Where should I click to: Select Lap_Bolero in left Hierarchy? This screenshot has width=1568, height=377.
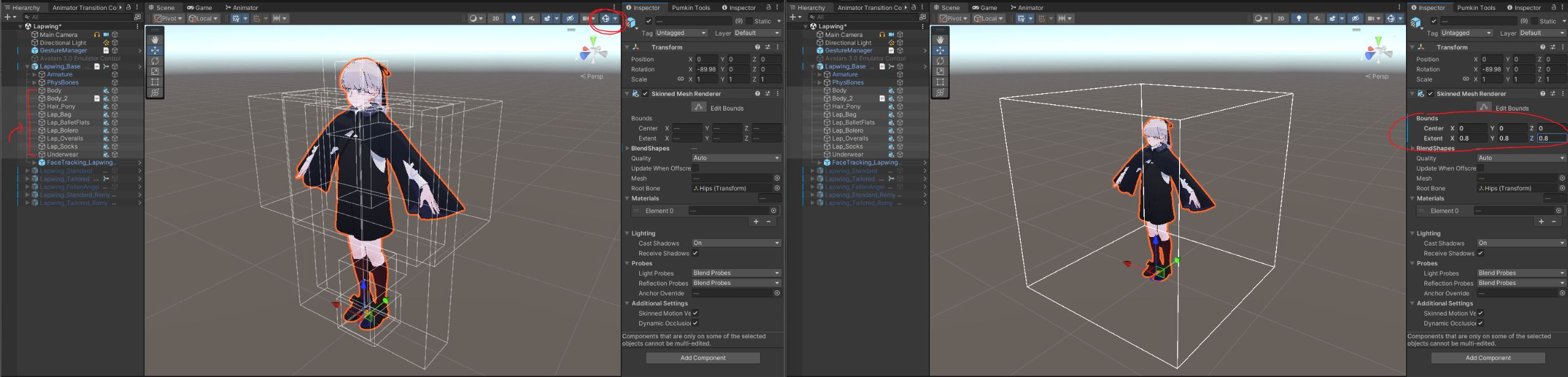tap(62, 130)
